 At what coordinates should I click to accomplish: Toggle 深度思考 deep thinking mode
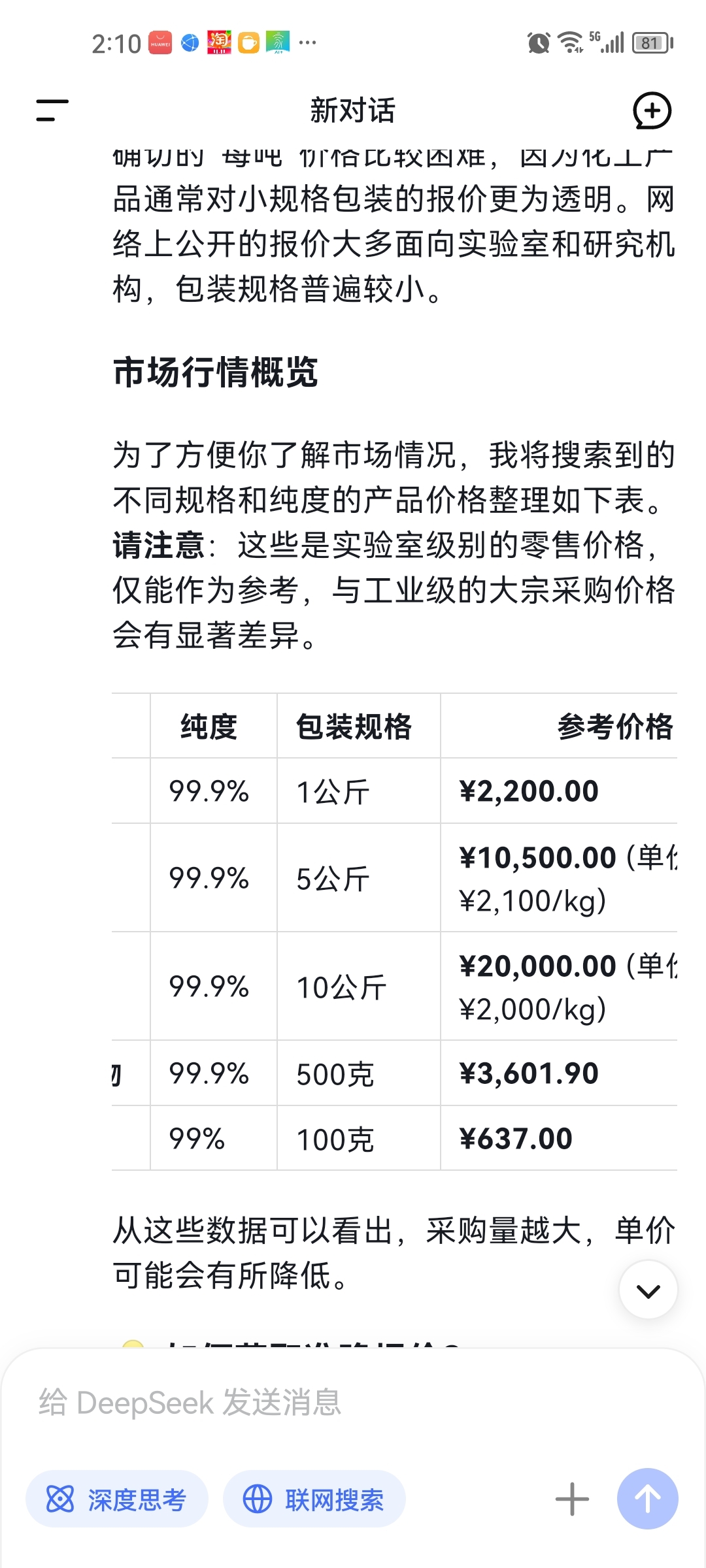(117, 1499)
